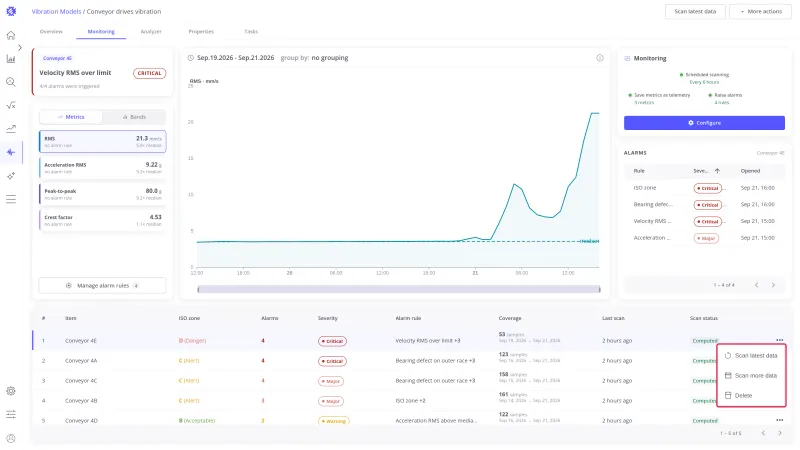Choose Scan more data from context menu
Viewport: 800px width, 450px height.
[x=751, y=376]
